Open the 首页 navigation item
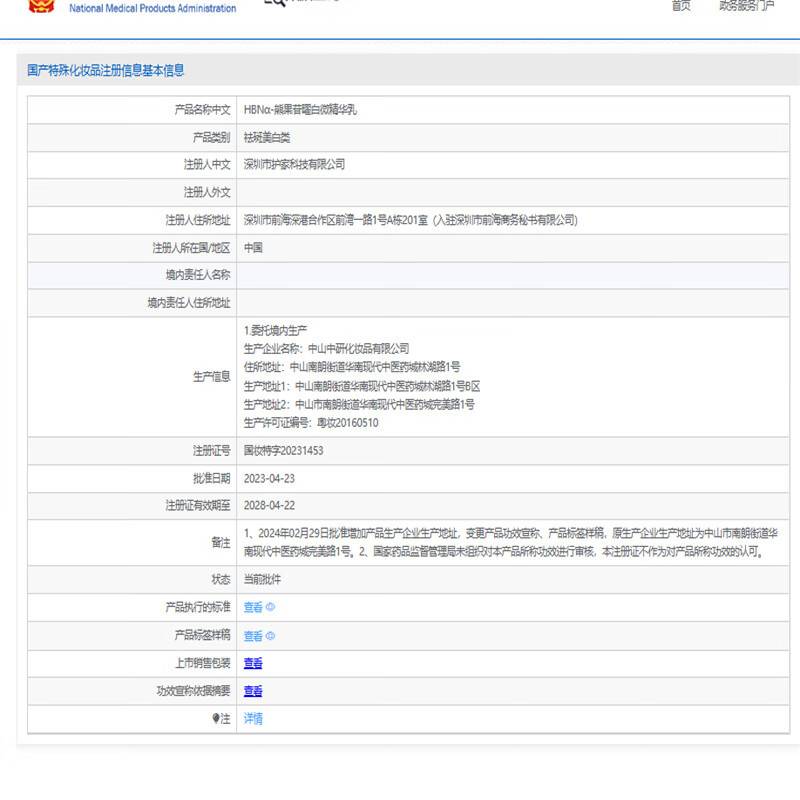Screen dimensions: 800x800 pos(681,6)
